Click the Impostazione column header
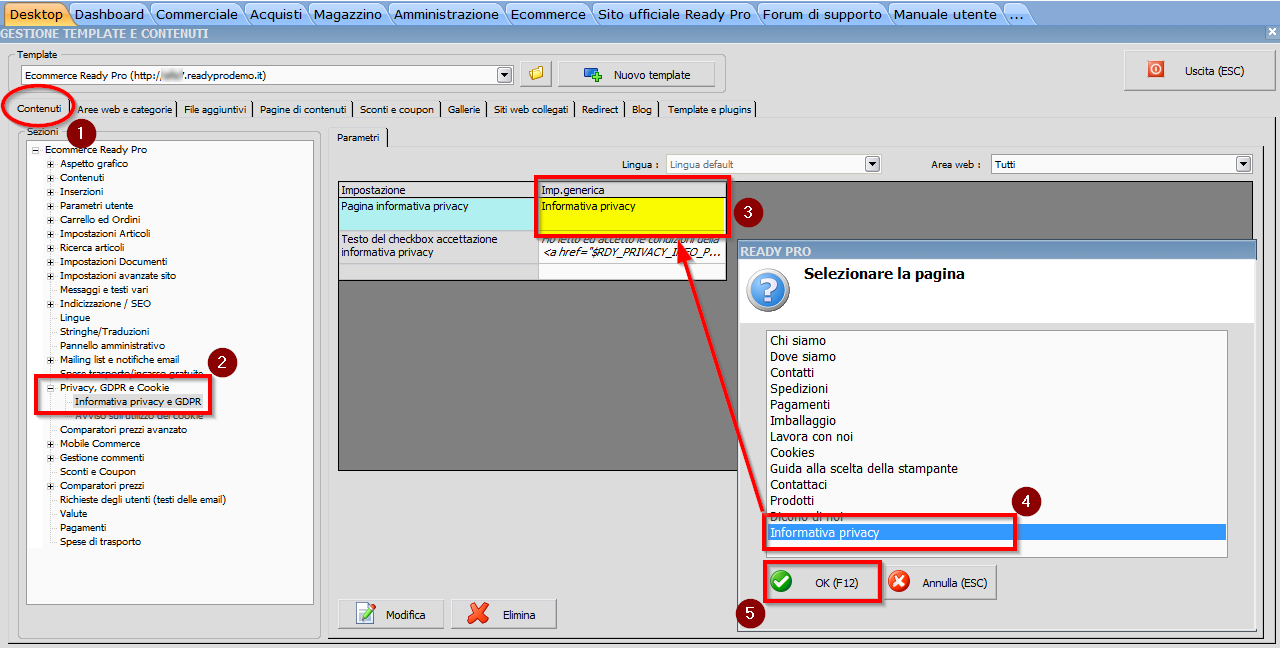Screen dimensions: 1280x648 click(438, 190)
